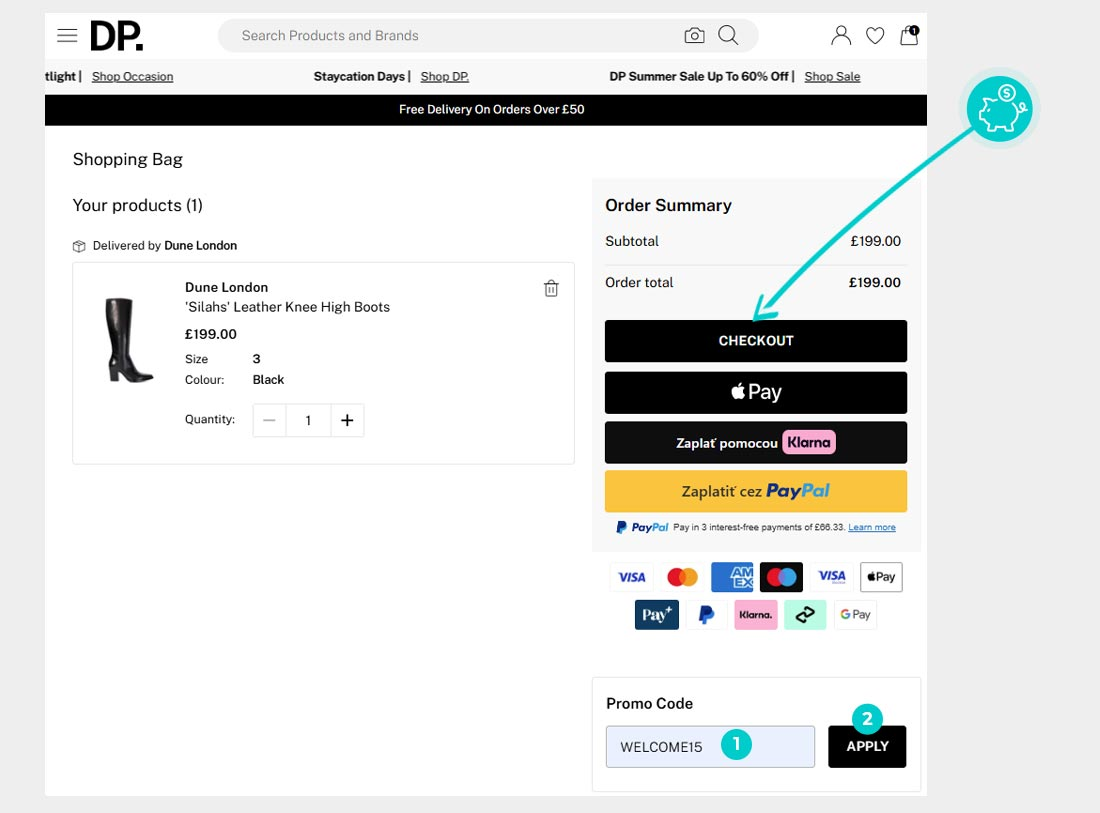Click the Order Summary heading
Image resolution: width=1100 pixels, height=813 pixels.
tap(669, 206)
